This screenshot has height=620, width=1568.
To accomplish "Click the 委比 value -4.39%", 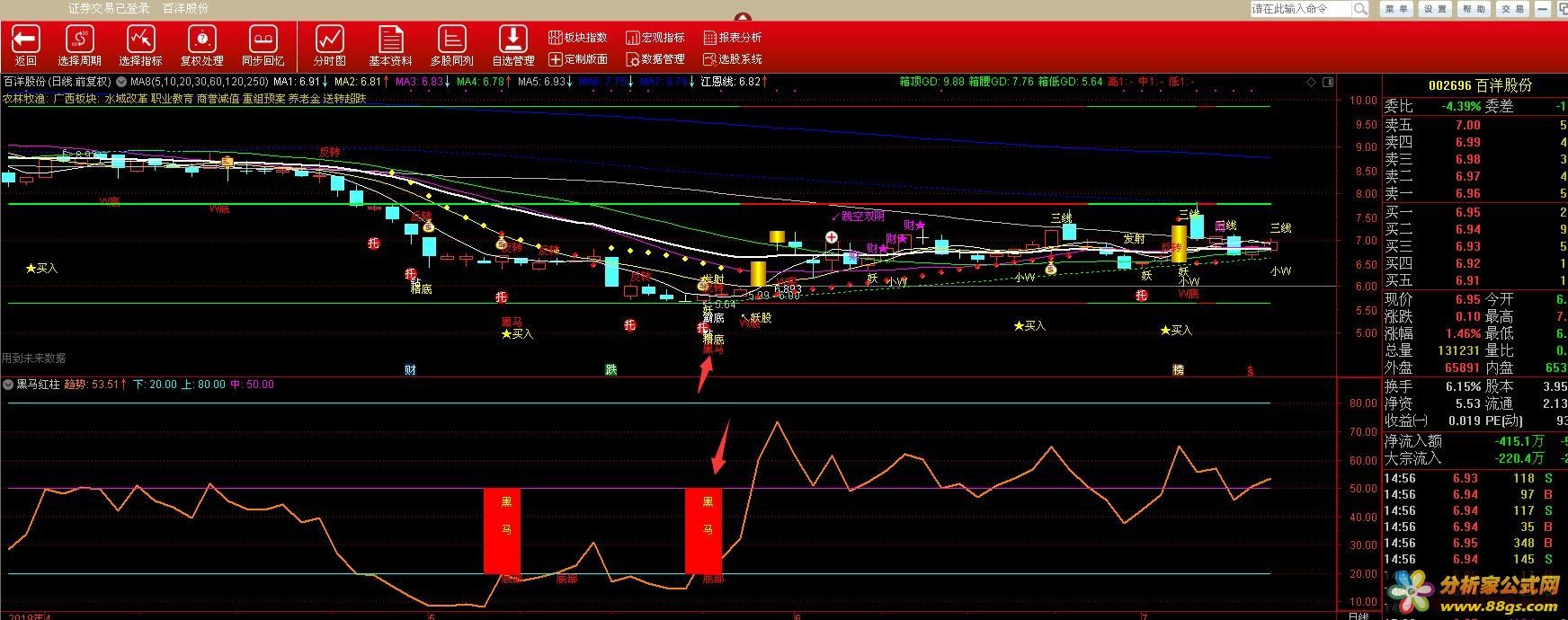I will (1461, 106).
